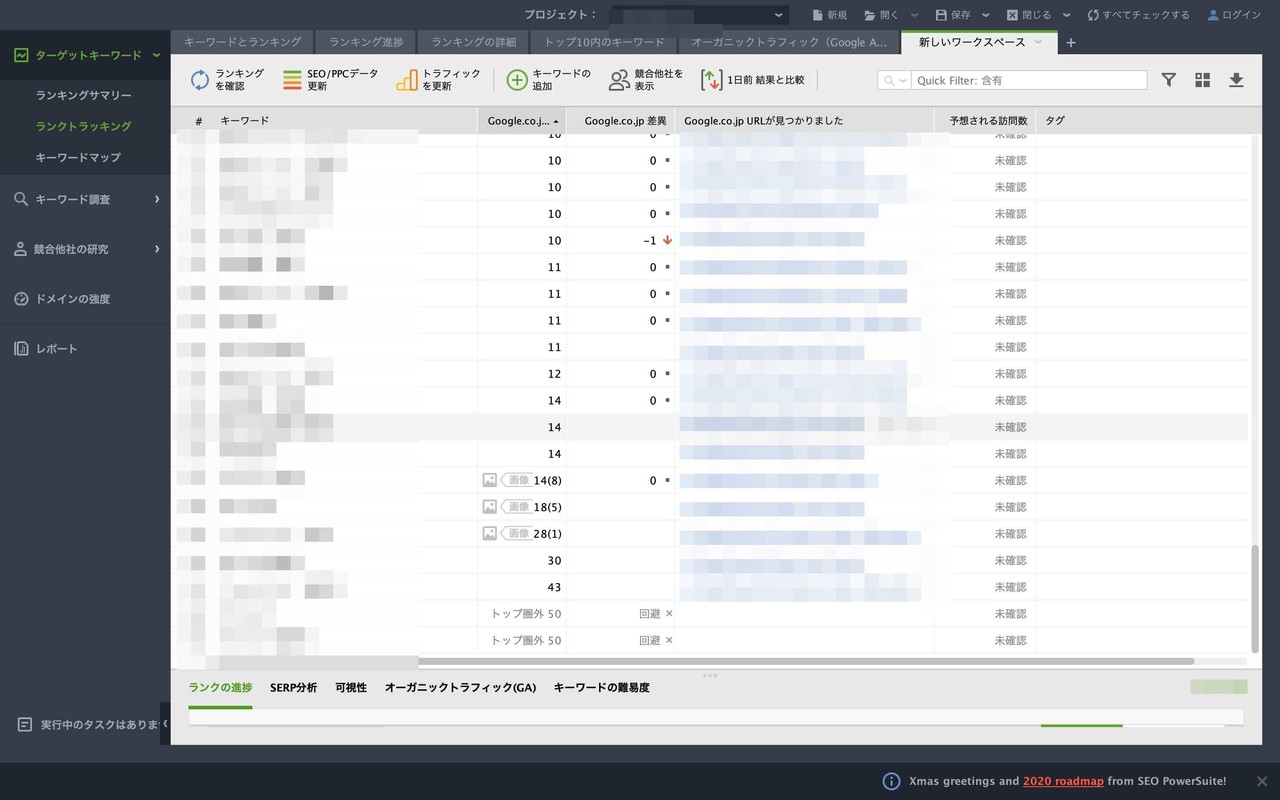Expand the 開く dropdown arrow
This screenshot has height=800, width=1280.
point(915,15)
